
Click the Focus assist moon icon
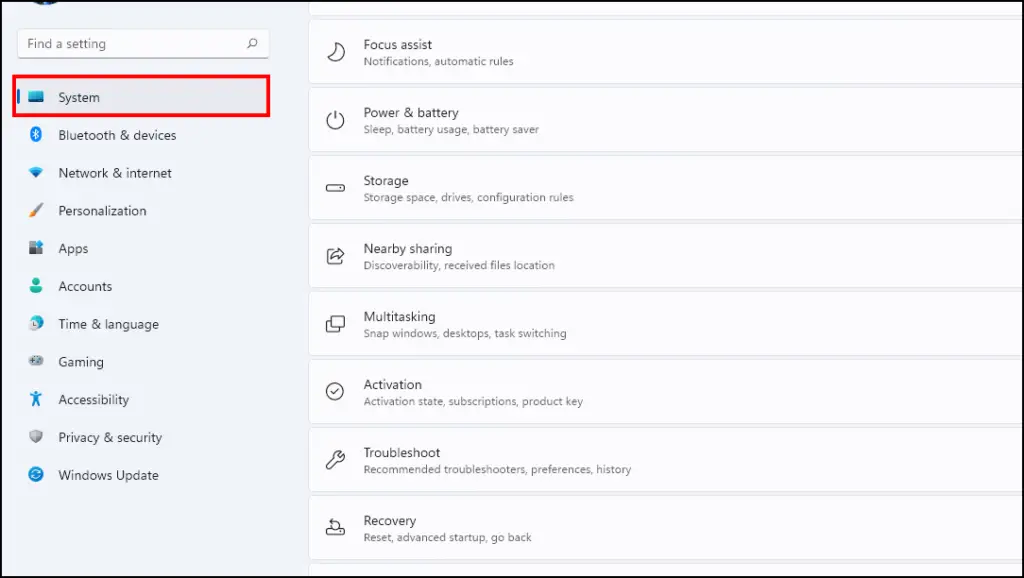click(336, 52)
